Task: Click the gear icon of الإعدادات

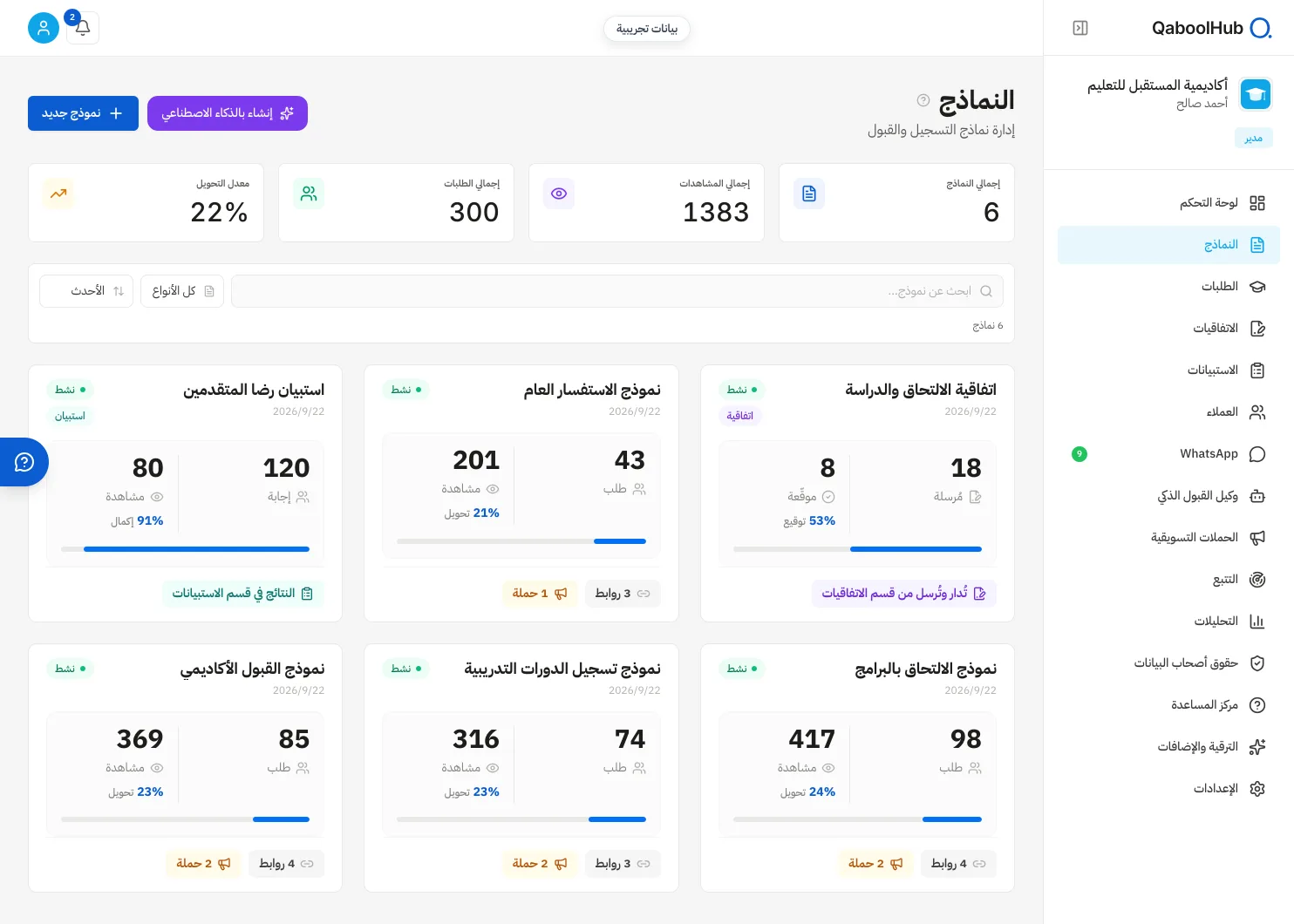Action: (1257, 789)
